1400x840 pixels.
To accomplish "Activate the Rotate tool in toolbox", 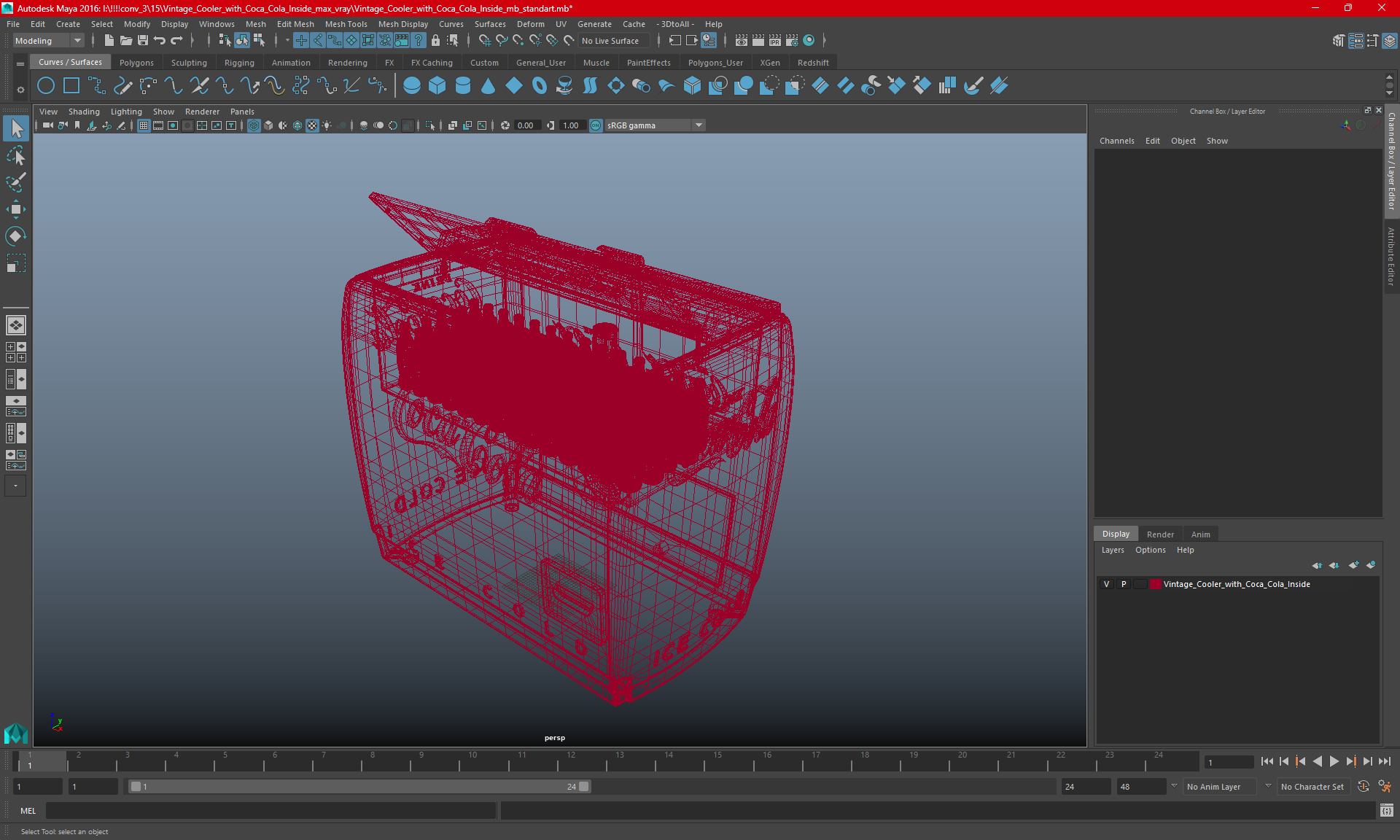I will pyautogui.click(x=16, y=236).
